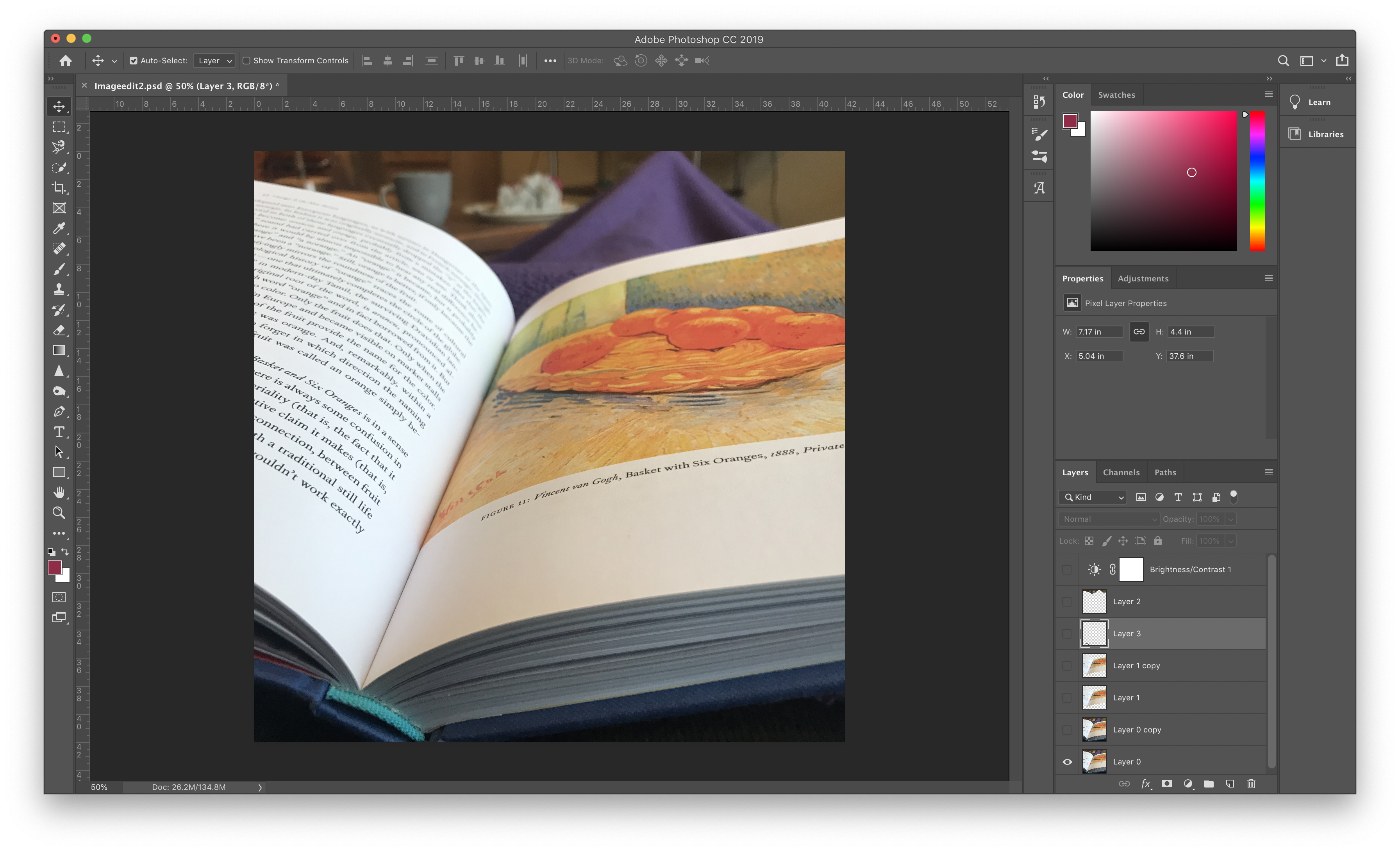Select the Eraser tool

(x=59, y=330)
